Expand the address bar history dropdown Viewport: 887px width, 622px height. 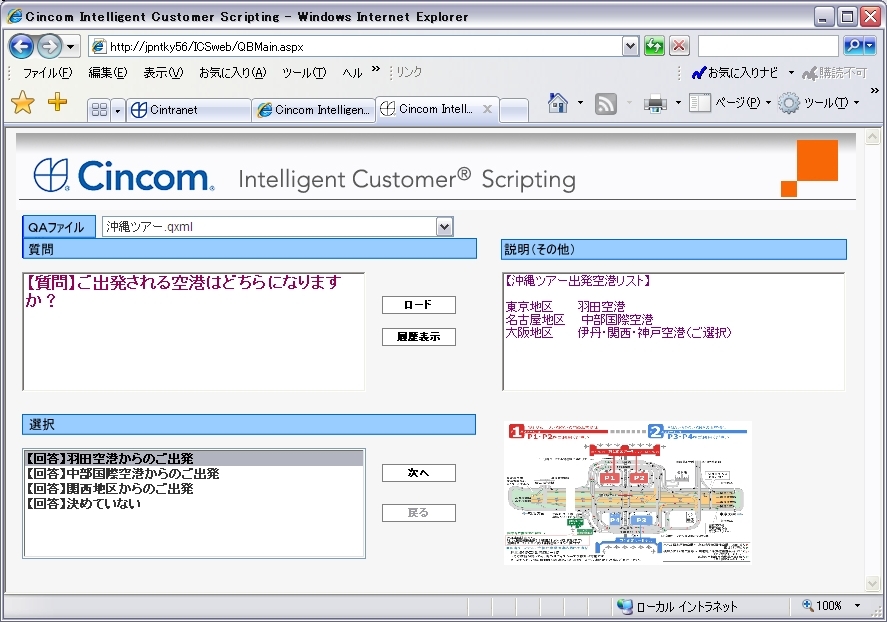[630, 46]
